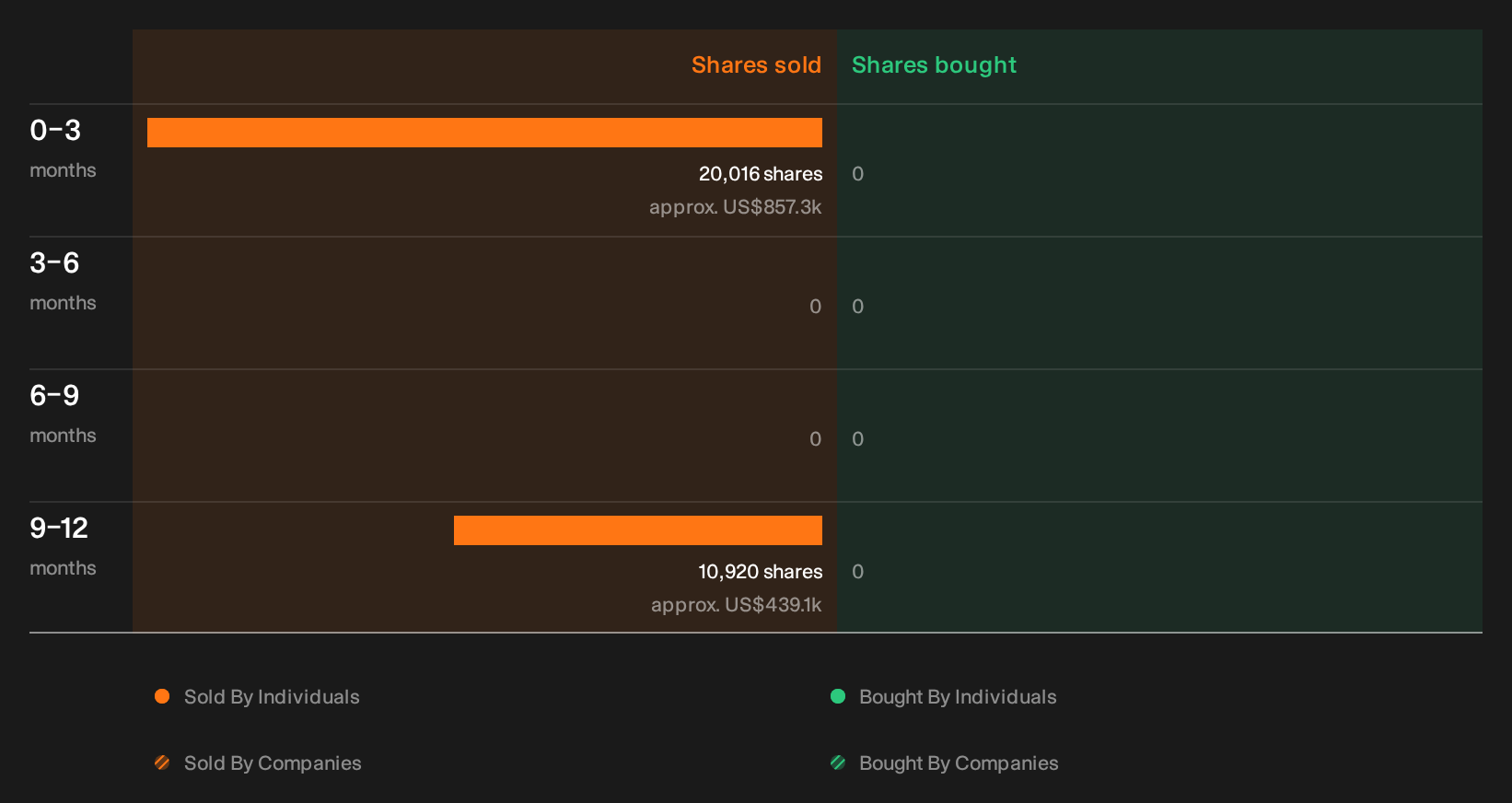Image resolution: width=1512 pixels, height=803 pixels.
Task: Select the 0-3 months orange sold bar
Action: click(484, 133)
